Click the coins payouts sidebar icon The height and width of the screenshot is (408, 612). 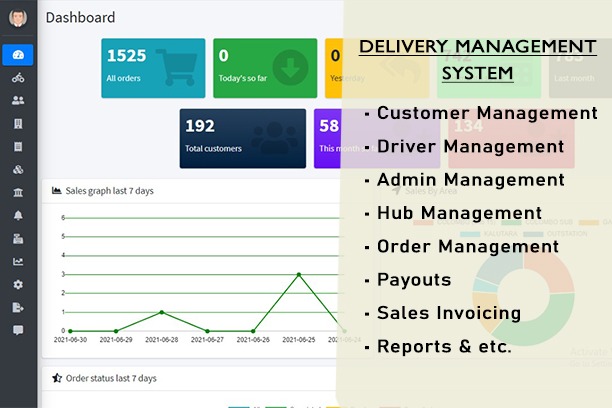[x=18, y=169]
